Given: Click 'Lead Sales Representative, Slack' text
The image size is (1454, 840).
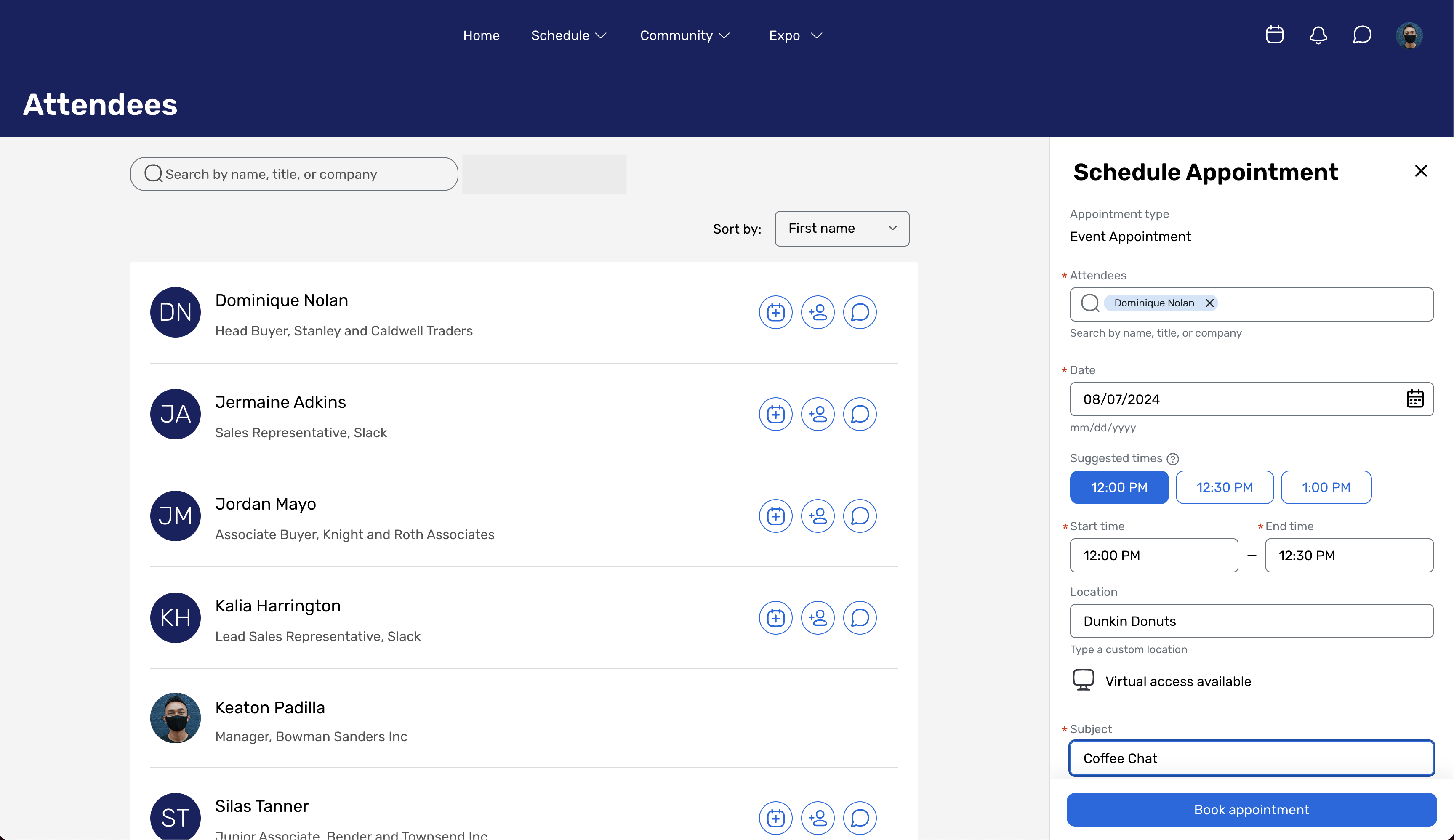Looking at the screenshot, I should tap(318, 636).
